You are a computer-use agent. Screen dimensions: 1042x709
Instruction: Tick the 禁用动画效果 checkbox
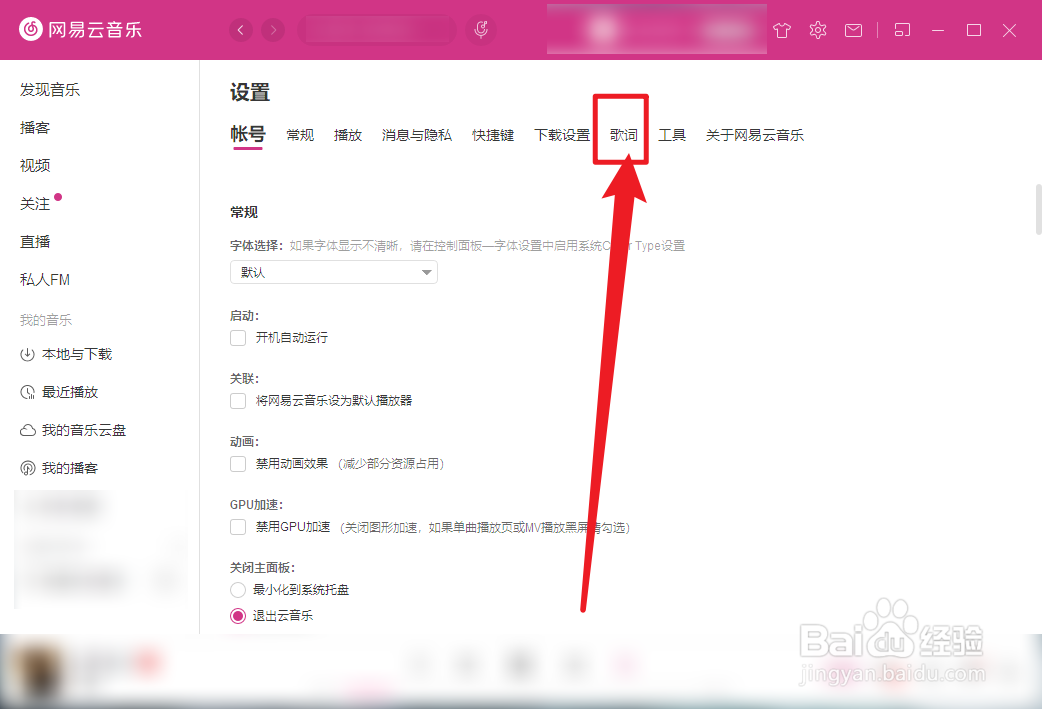coord(238,464)
